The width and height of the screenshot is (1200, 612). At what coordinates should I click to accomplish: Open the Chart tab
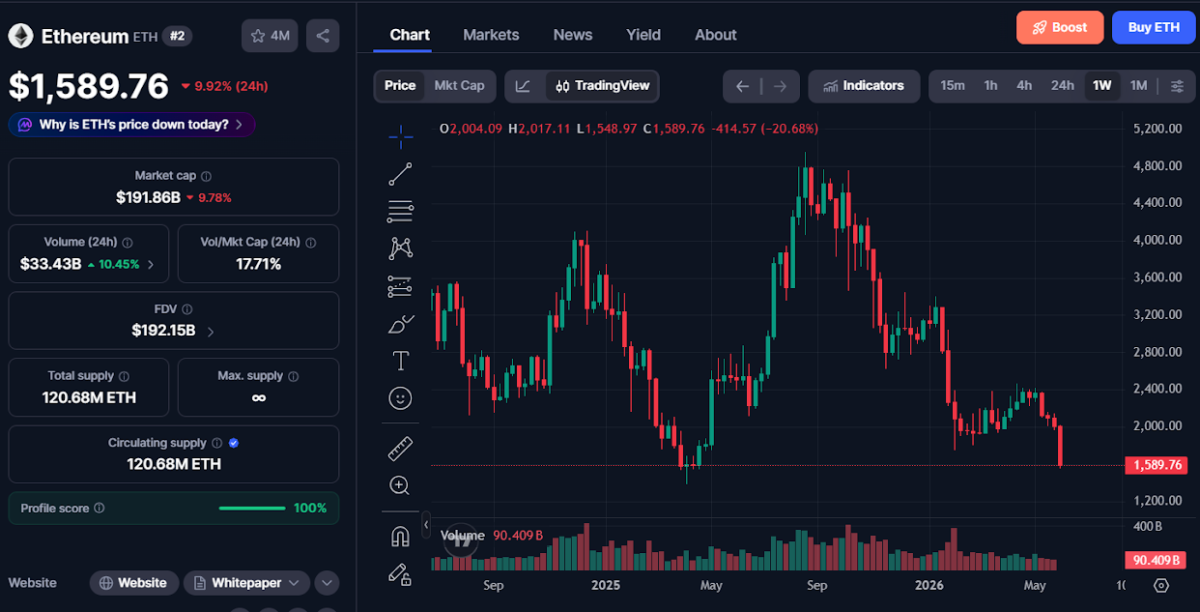pos(410,35)
